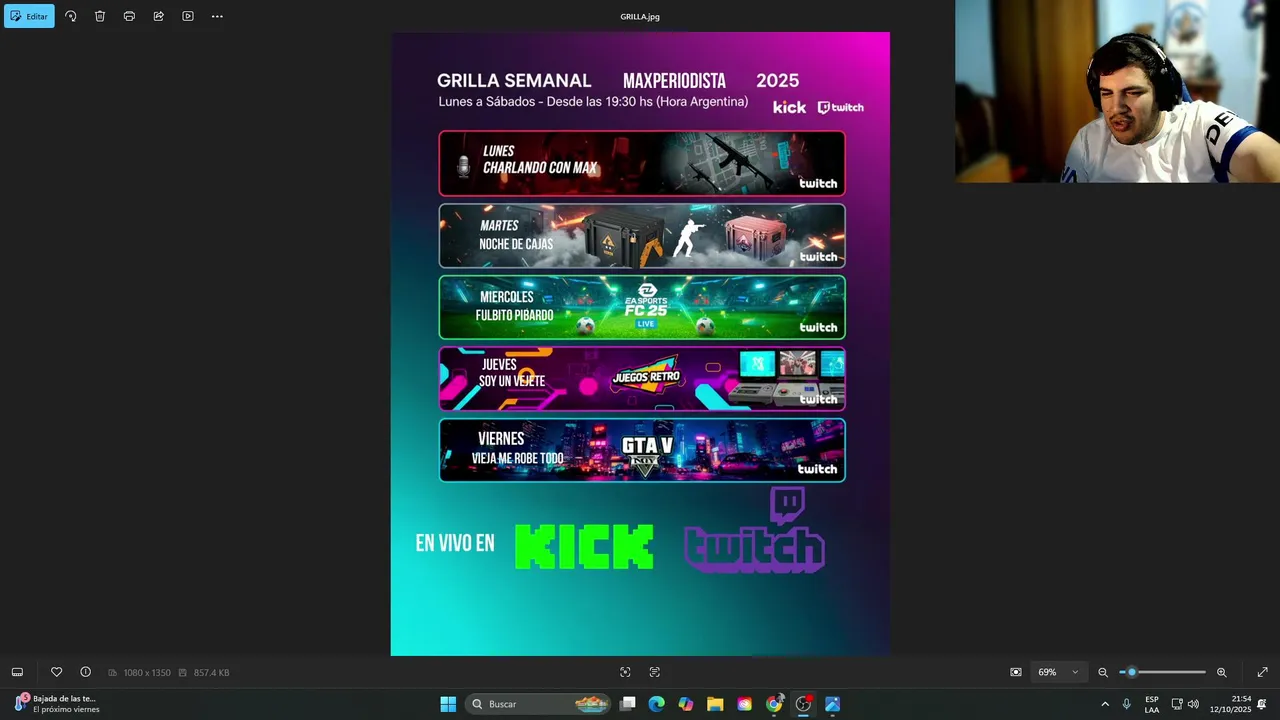Image resolution: width=1280 pixels, height=720 pixels.
Task: Rotate the image with the rotate icon
Action: coord(70,16)
